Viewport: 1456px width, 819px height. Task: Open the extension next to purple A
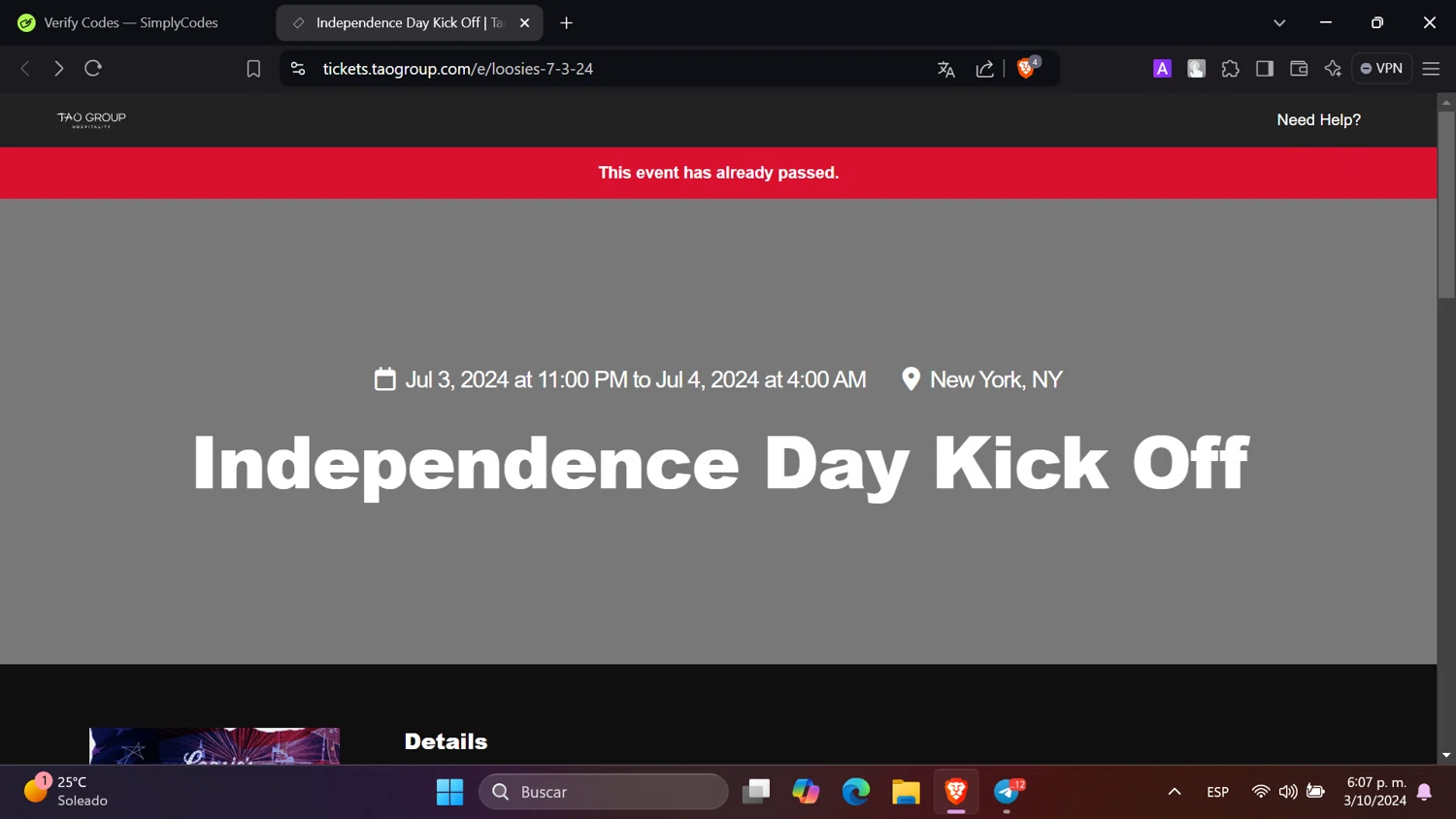[1196, 68]
